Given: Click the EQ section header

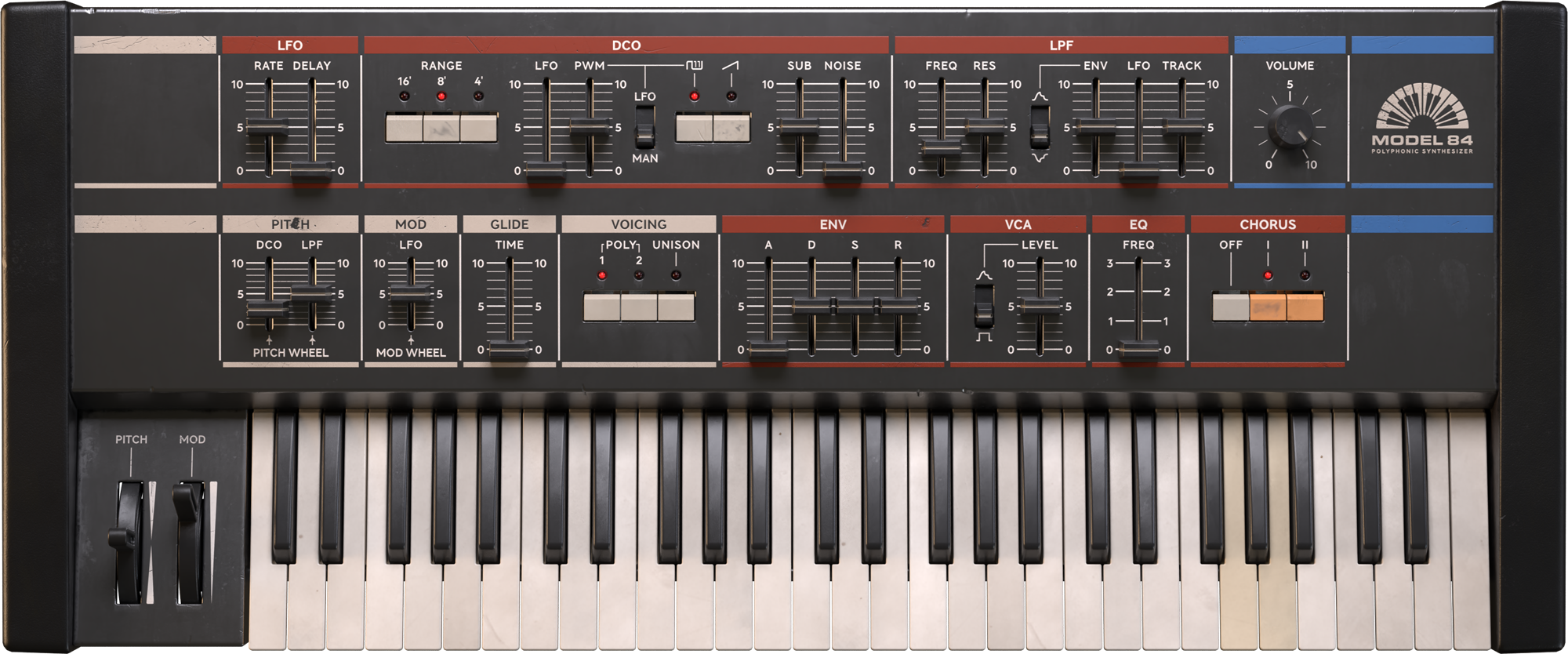Looking at the screenshot, I should 1138,224.
